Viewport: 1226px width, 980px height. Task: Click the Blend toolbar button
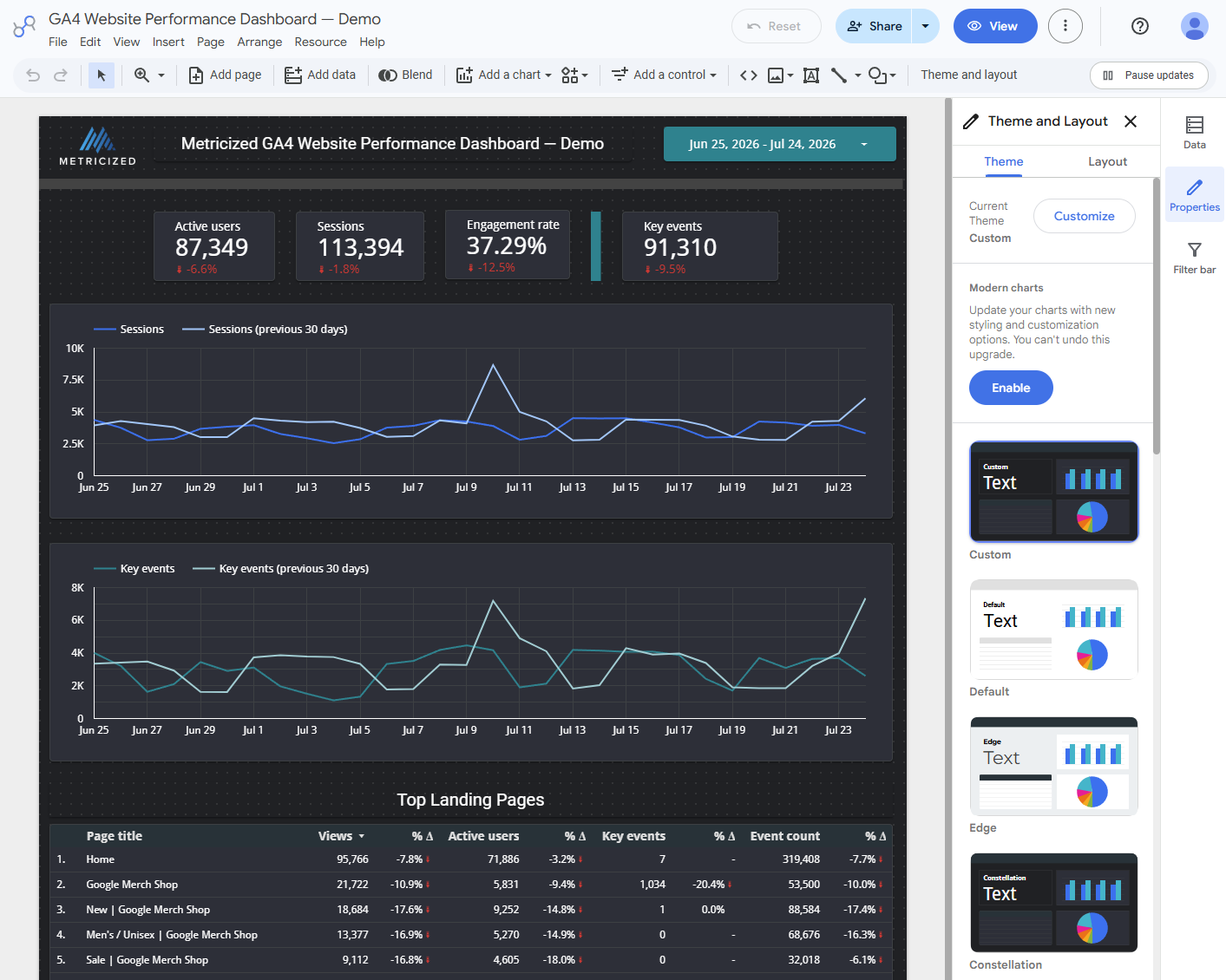405,75
